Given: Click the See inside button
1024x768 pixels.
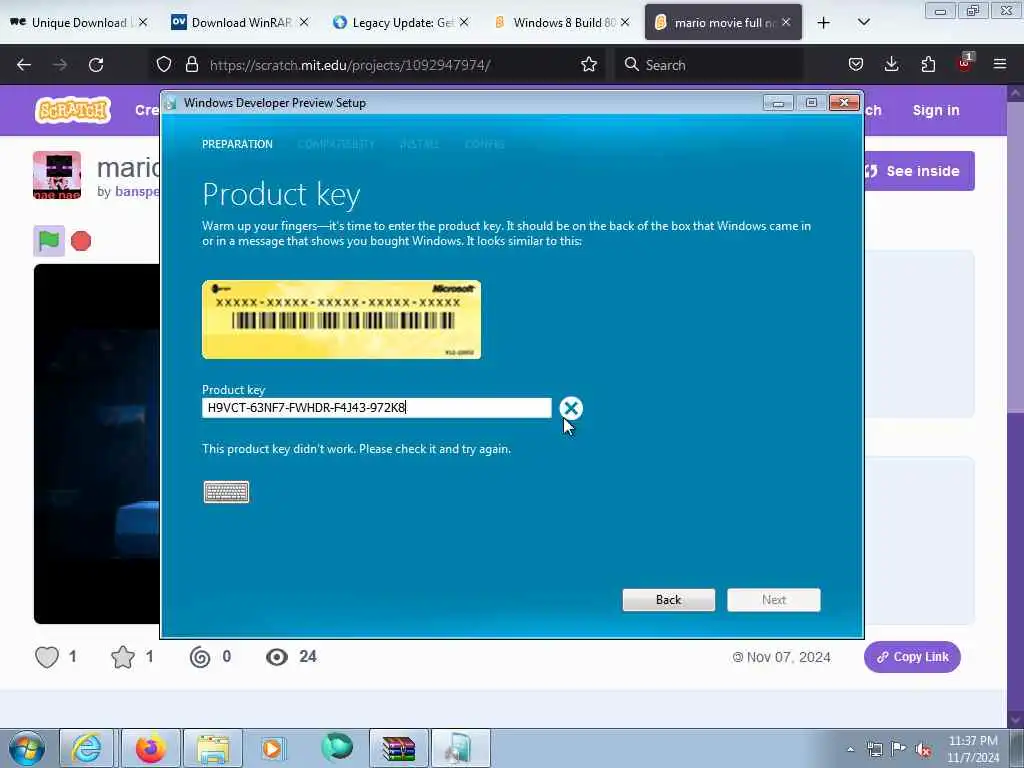Looking at the screenshot, I should (920, 171).
